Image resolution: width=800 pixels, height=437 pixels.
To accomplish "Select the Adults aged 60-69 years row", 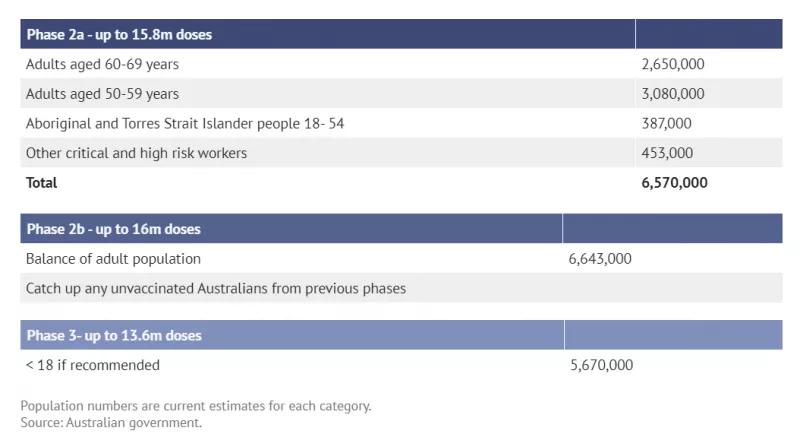I will pos(401,64).
